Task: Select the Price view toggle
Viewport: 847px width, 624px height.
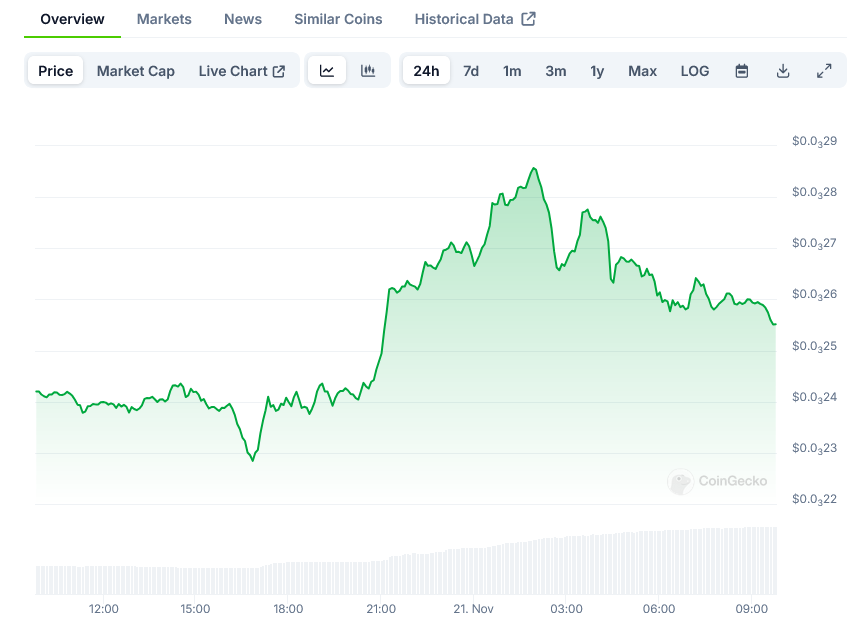Action: coord(56,71)
